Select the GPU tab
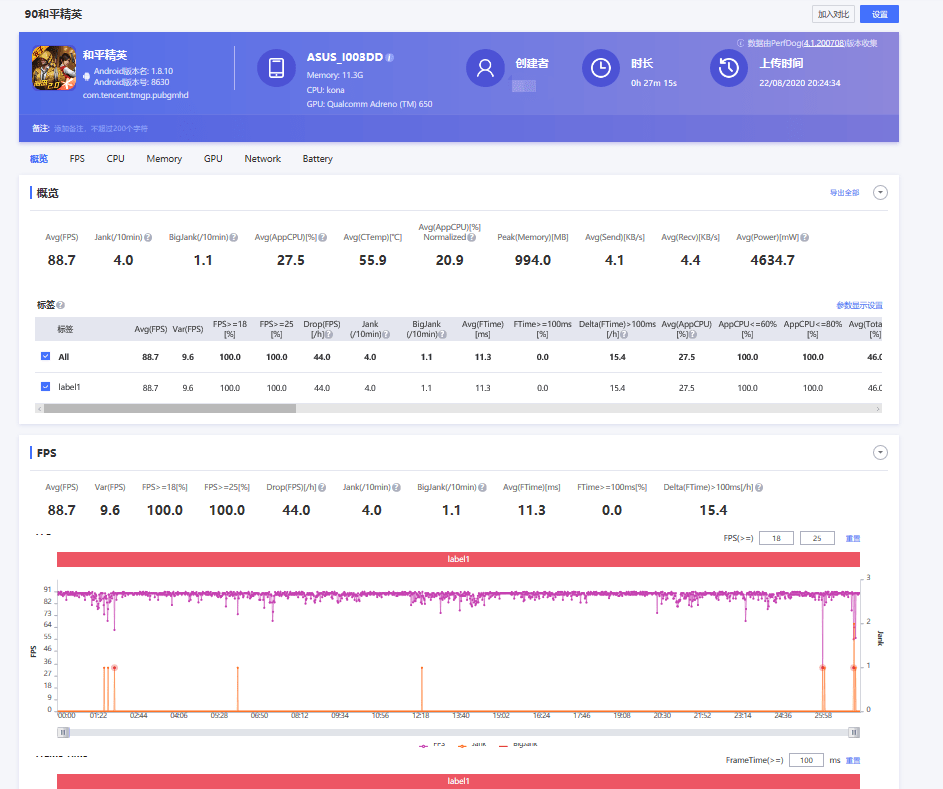This screenshot has height=789, width=943. click(x=213, y=159)
